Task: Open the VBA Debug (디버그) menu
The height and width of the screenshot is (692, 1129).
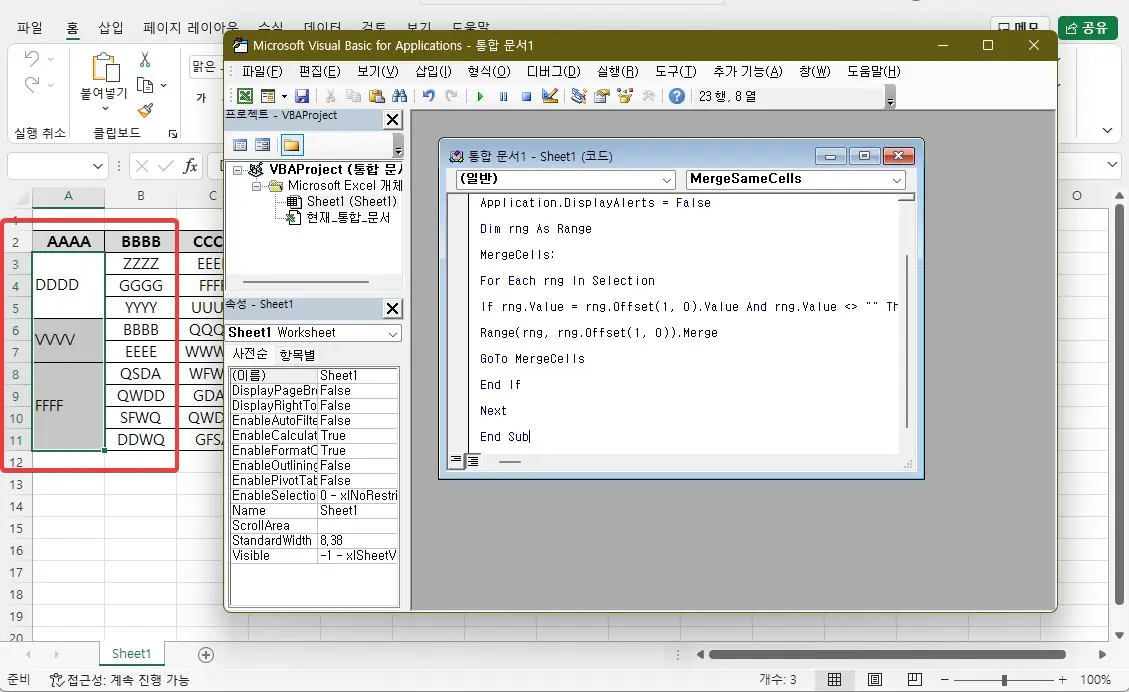Action: 553,71
